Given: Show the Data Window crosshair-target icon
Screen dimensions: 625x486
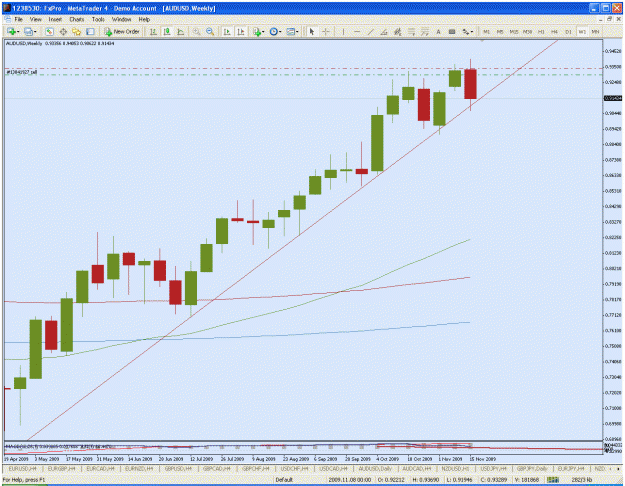Looking at the screenshot, I should pyautogui.click(x=63, y=31).
